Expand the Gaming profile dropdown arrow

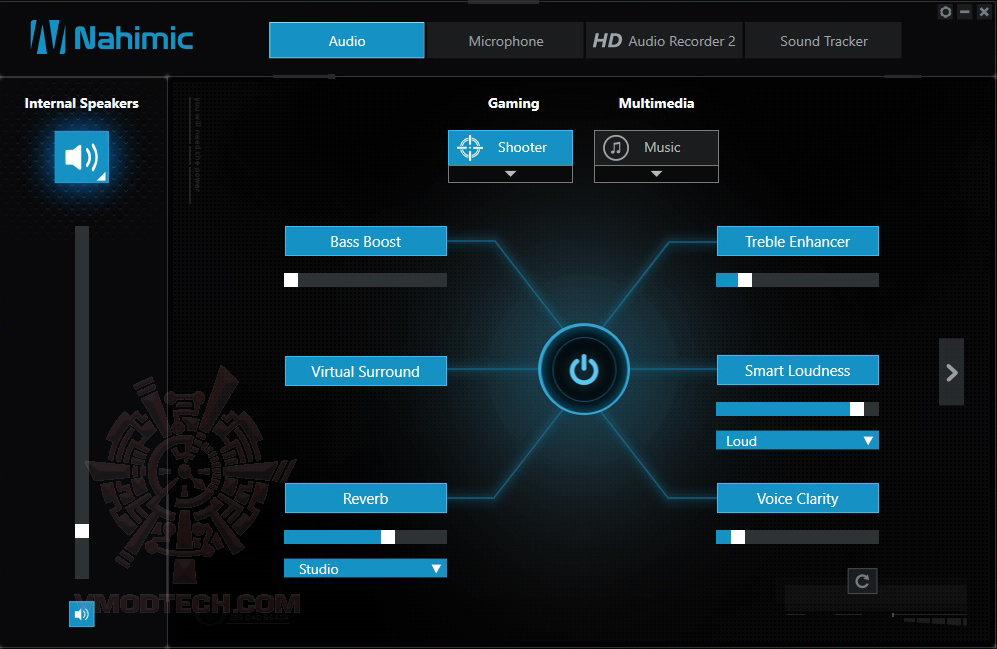point(510,174)
